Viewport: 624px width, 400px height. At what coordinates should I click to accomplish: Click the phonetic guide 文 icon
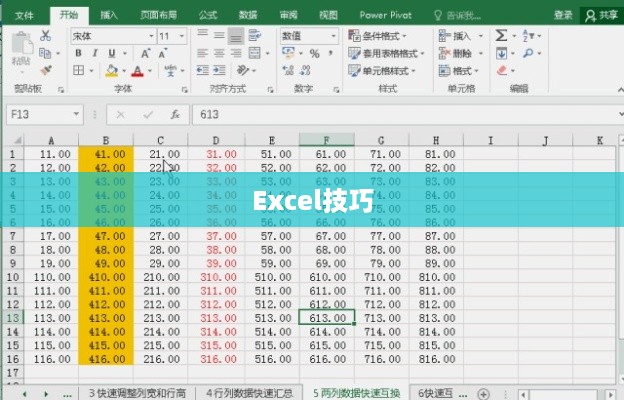click(171, 71)
